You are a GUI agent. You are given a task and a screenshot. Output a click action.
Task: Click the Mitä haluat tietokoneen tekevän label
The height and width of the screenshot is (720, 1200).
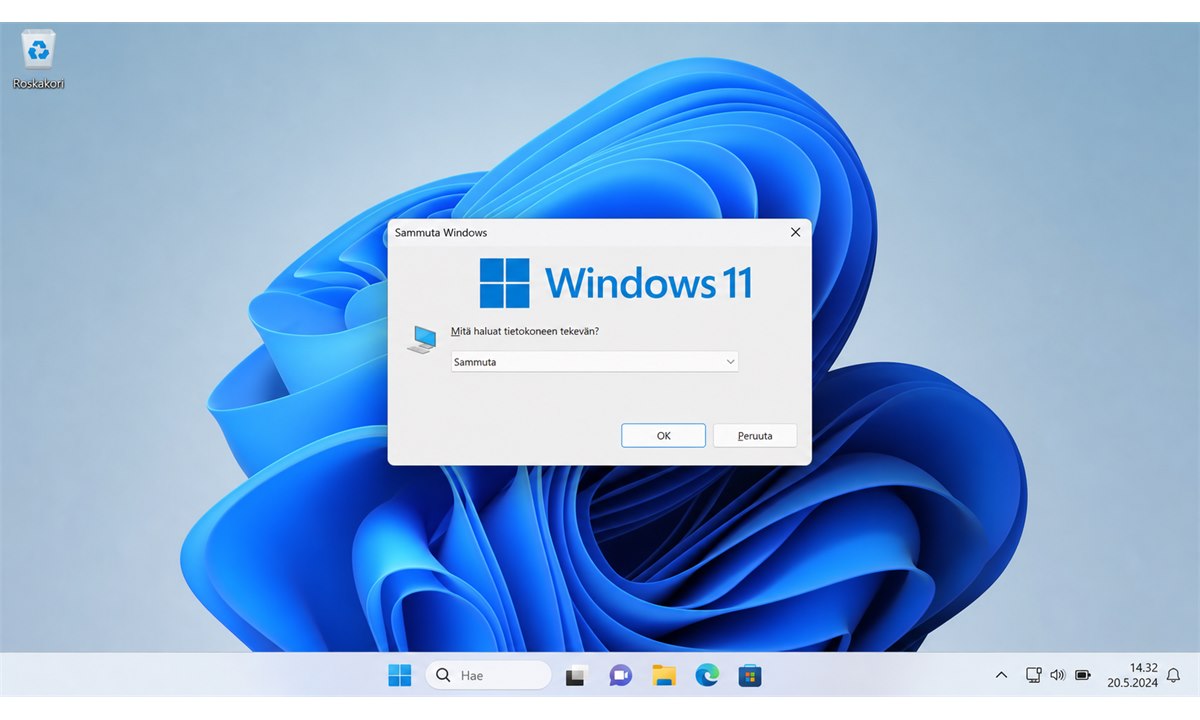click(x=525, y=330)
